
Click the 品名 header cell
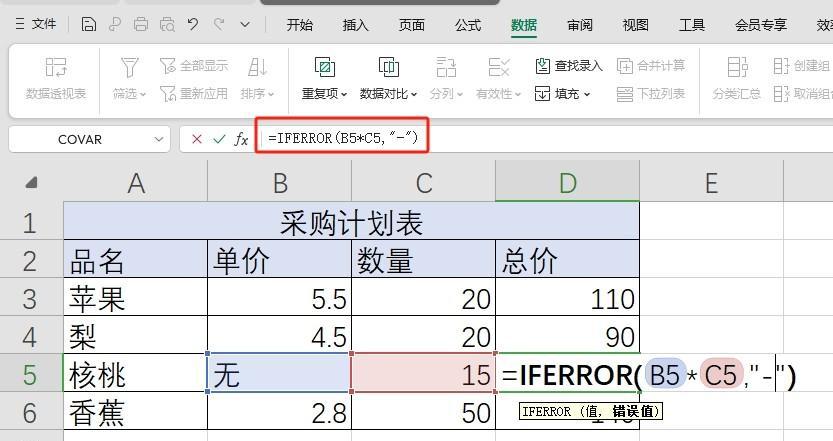click(x=135, y=259)
